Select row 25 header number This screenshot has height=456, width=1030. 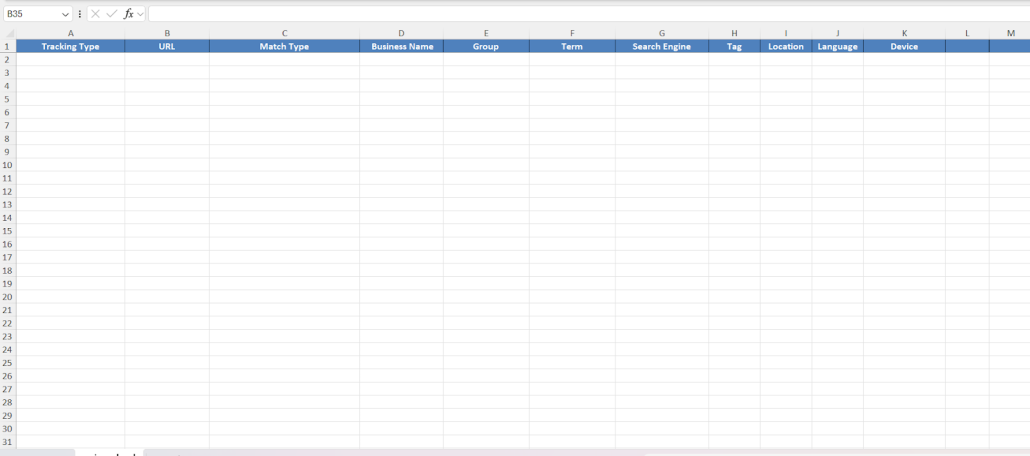tap(8, 363)
